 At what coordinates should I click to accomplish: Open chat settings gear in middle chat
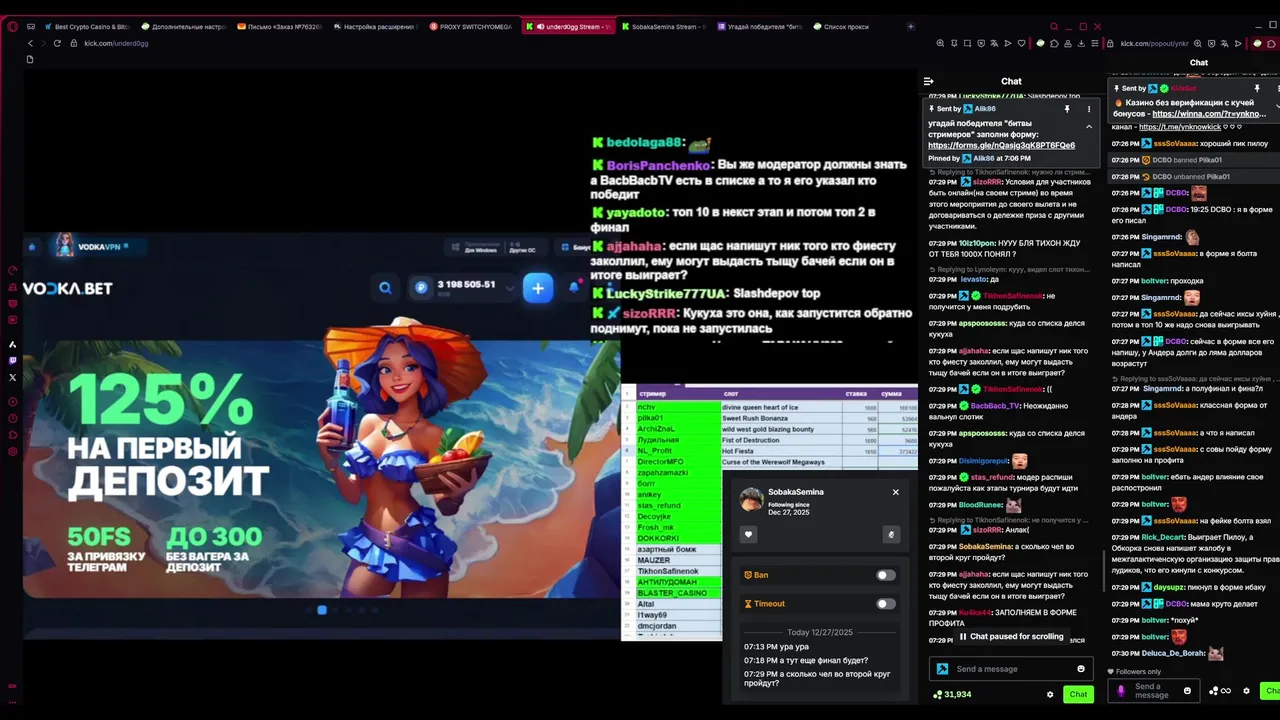[1050, 694]
